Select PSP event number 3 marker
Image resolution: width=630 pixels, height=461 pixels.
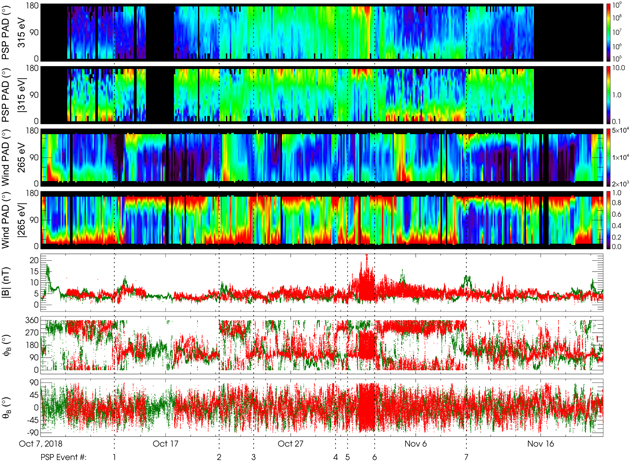click(253, 457)
